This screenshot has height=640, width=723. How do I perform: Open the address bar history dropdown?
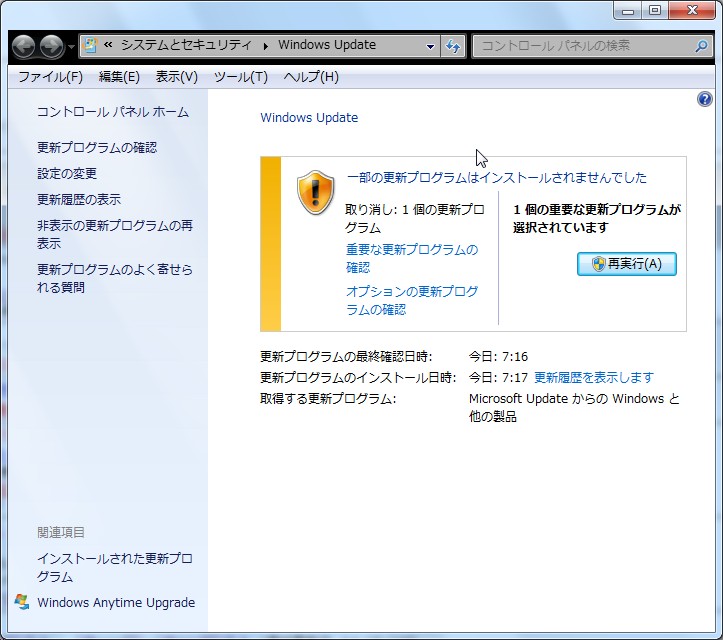click(430, 46)
